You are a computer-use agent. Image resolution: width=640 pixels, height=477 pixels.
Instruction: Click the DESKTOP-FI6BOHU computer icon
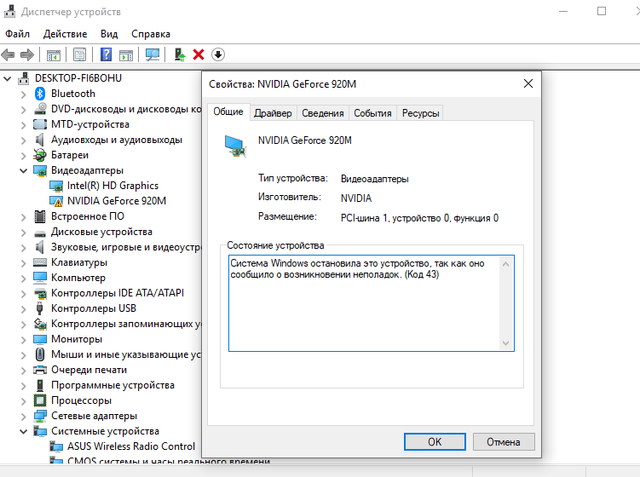[x=24, y=78]
